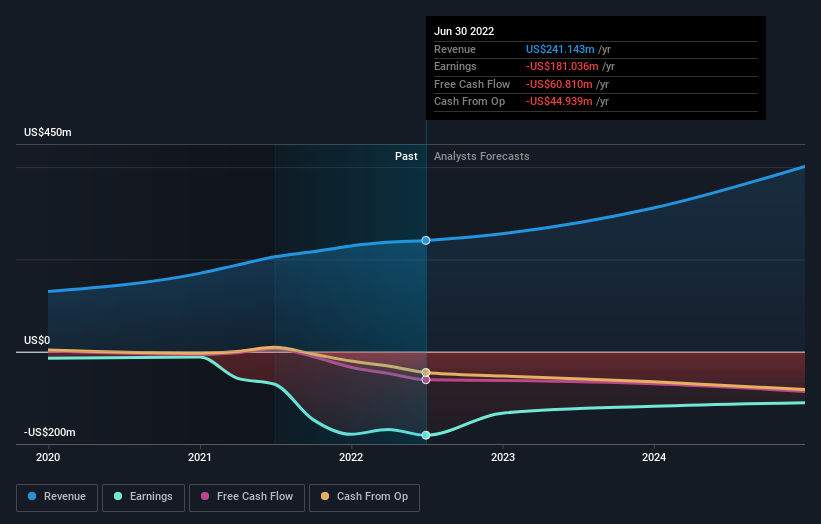This screenshot has width=821, height=524.
Task: Click the US$241.143m revenue value
Action: click(x=560, y=49)
